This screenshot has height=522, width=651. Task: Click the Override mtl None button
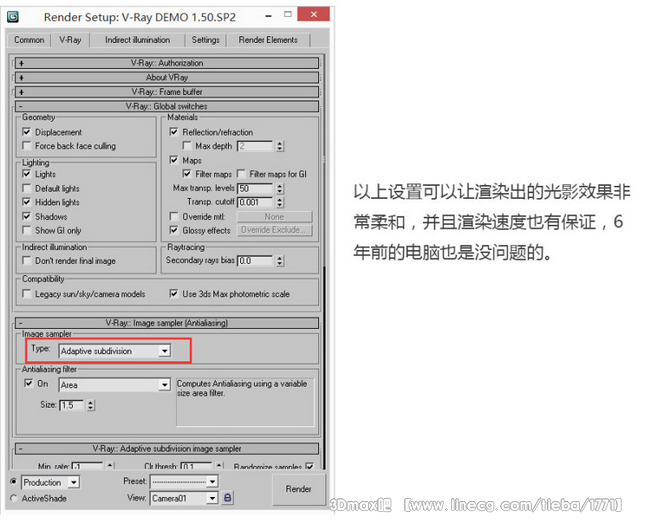click(274, 217)
